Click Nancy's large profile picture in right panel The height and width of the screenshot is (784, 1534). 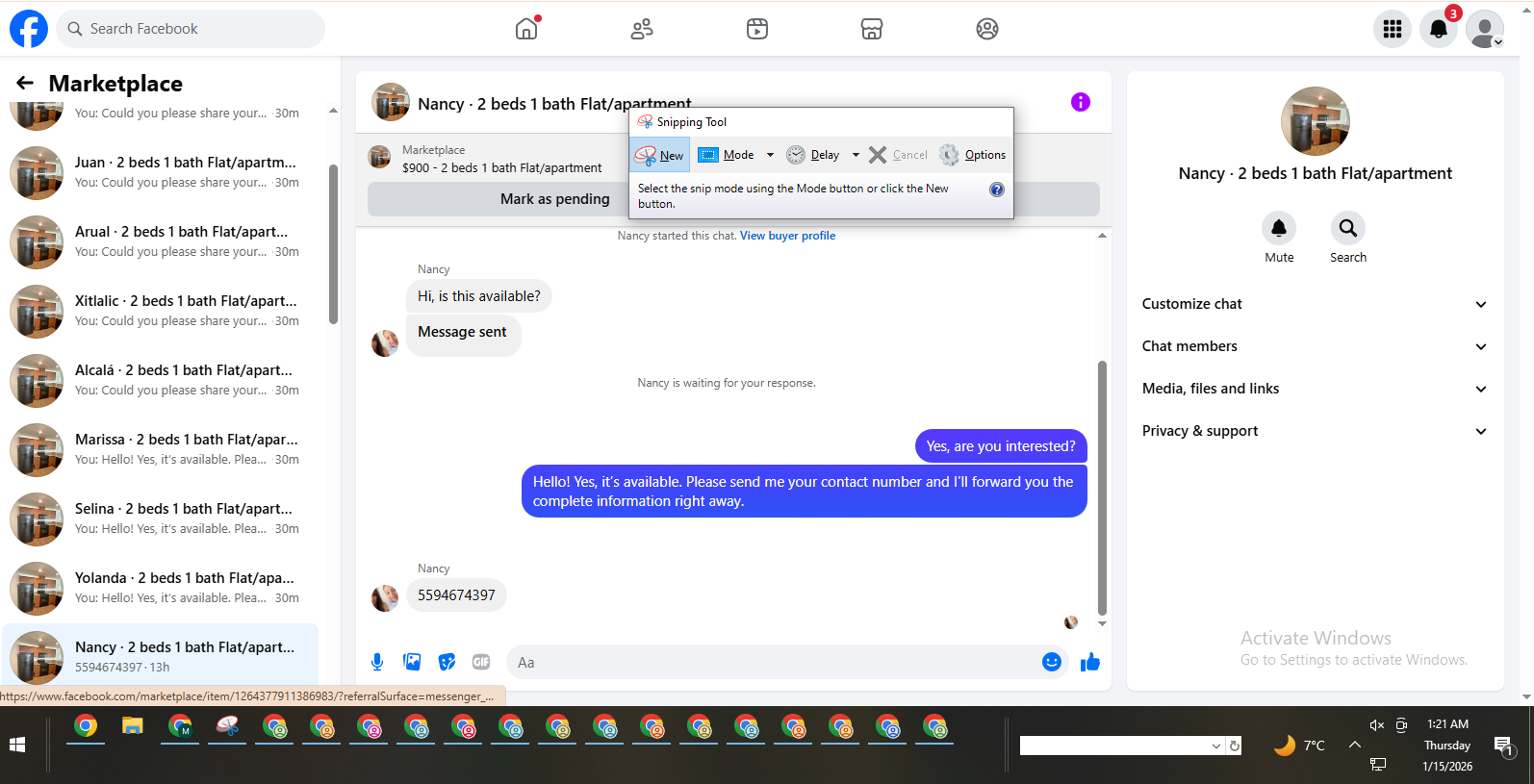click(1315, 121)
